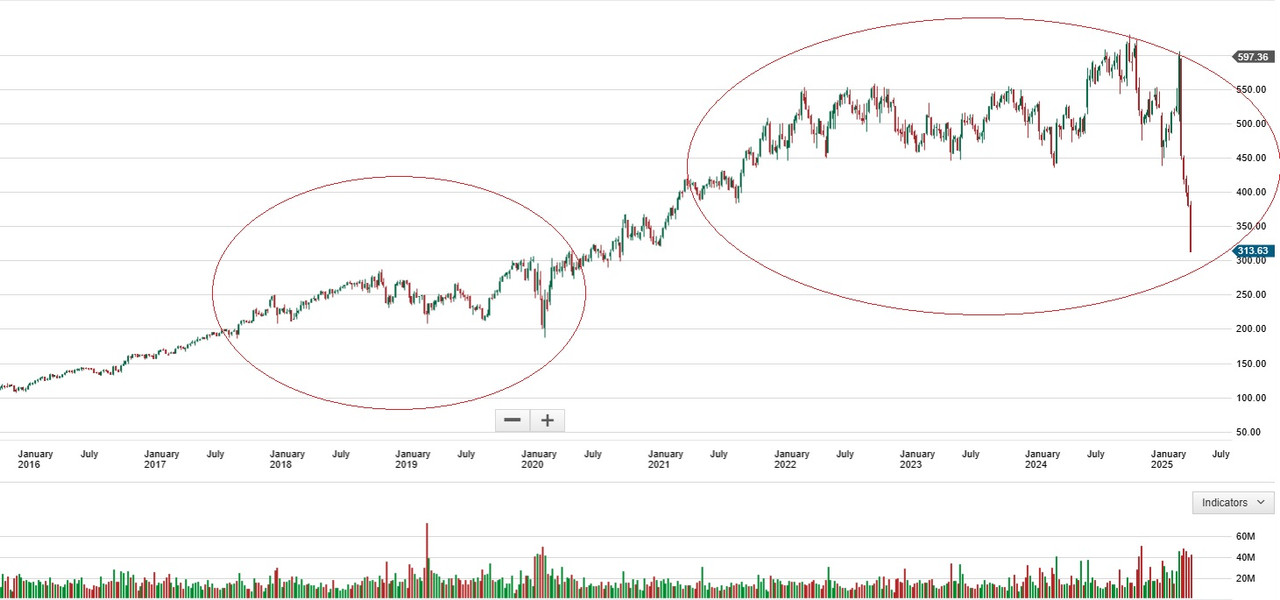
Task: Click the 40M volume axis label
Action: 1246,558
